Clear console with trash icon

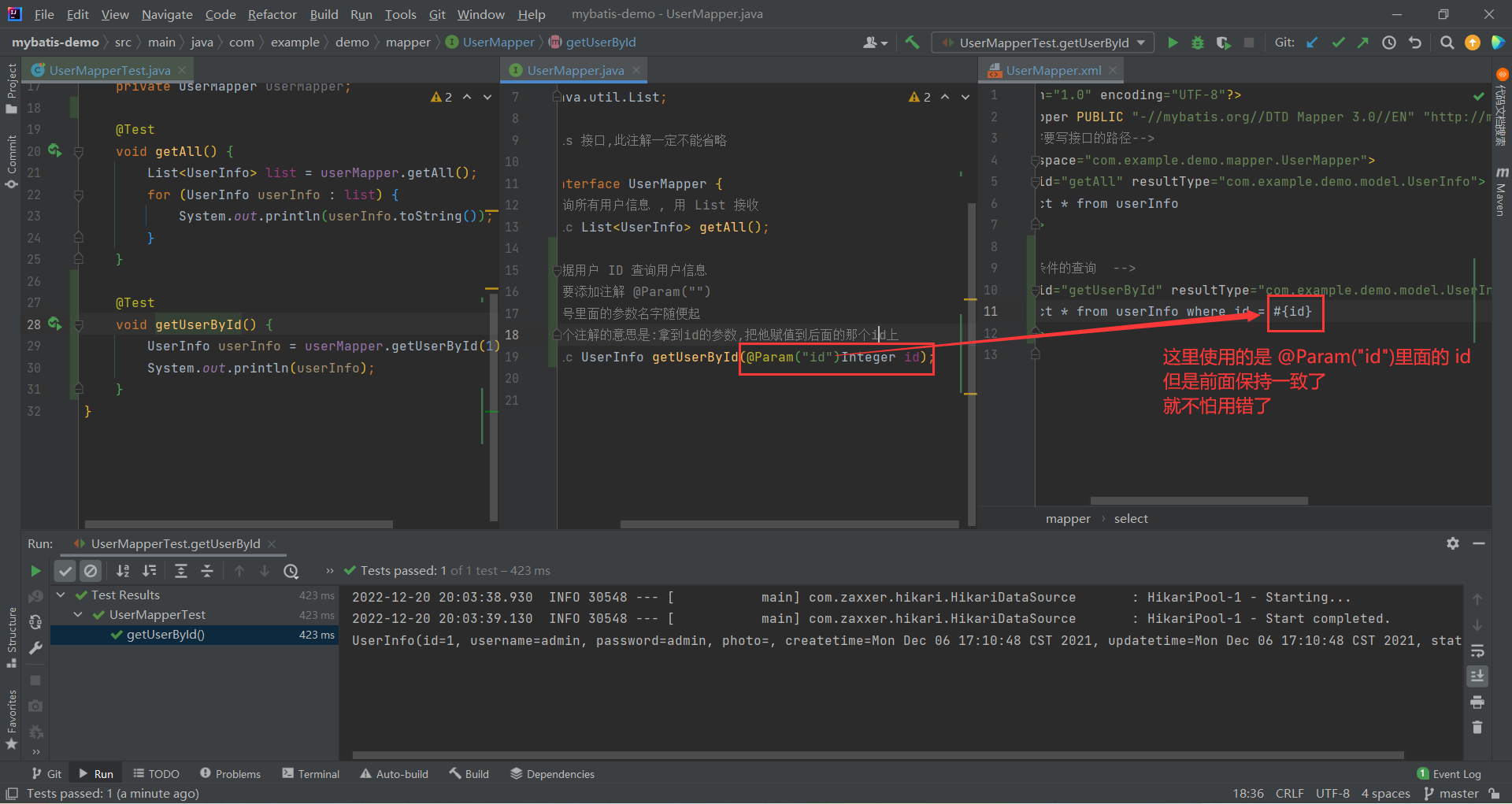[1477, 728]
